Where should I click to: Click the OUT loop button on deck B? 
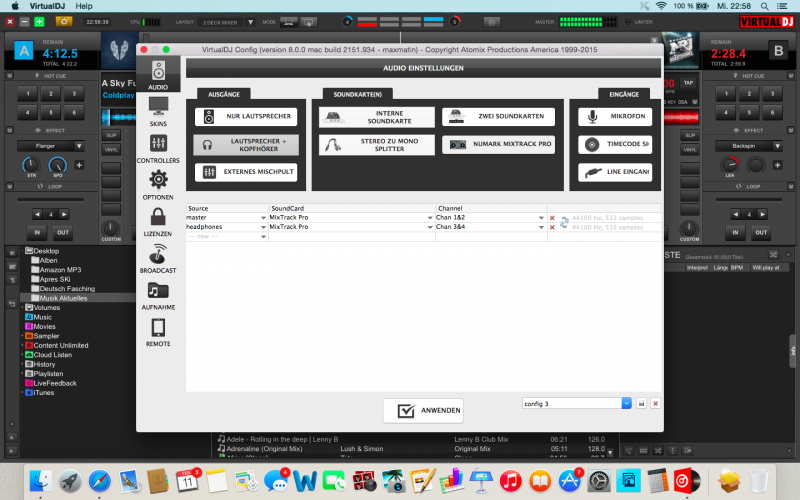click(x=761, y=233)
